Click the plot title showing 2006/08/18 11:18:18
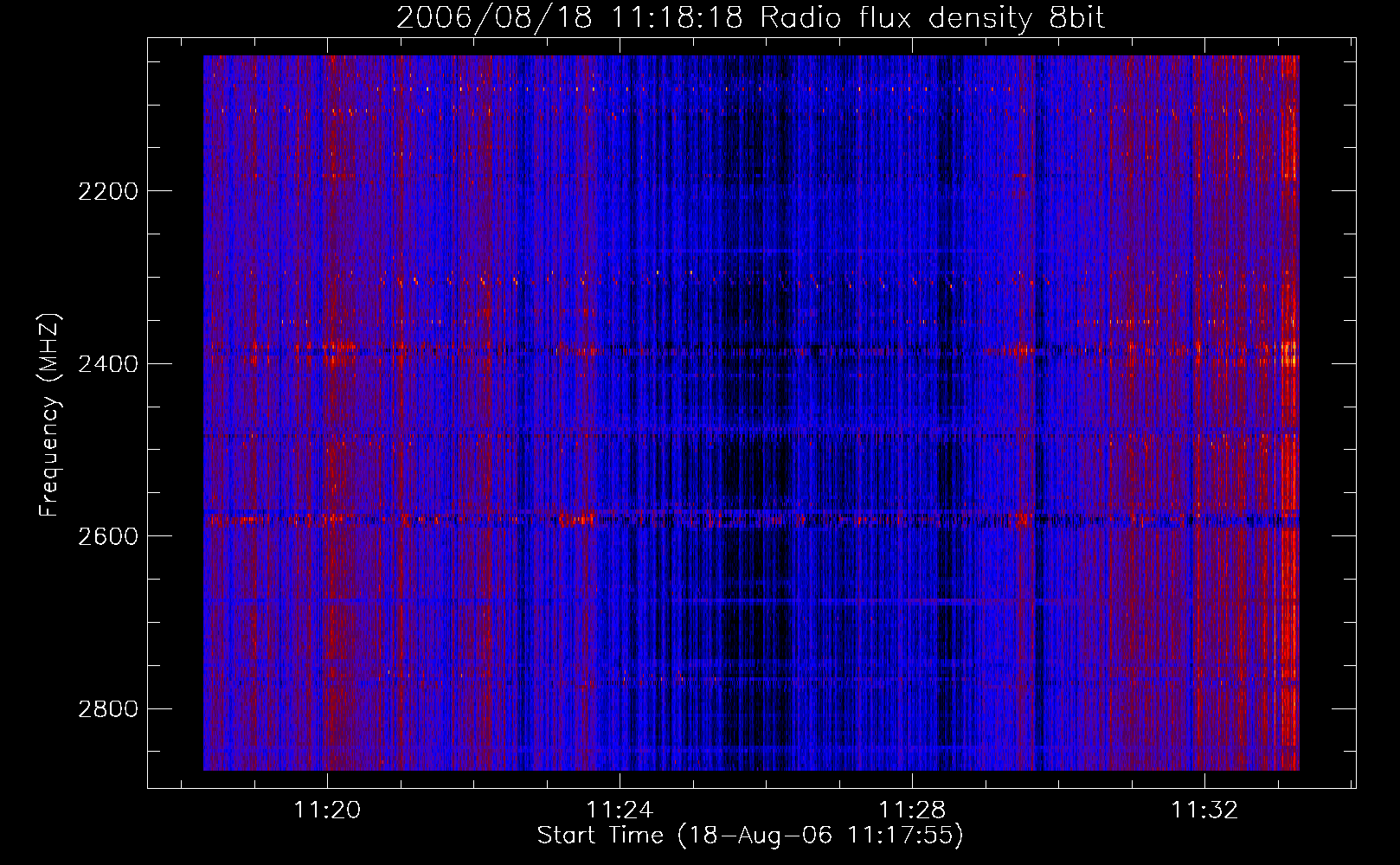 pyautogui.click(x=750, y=18)
